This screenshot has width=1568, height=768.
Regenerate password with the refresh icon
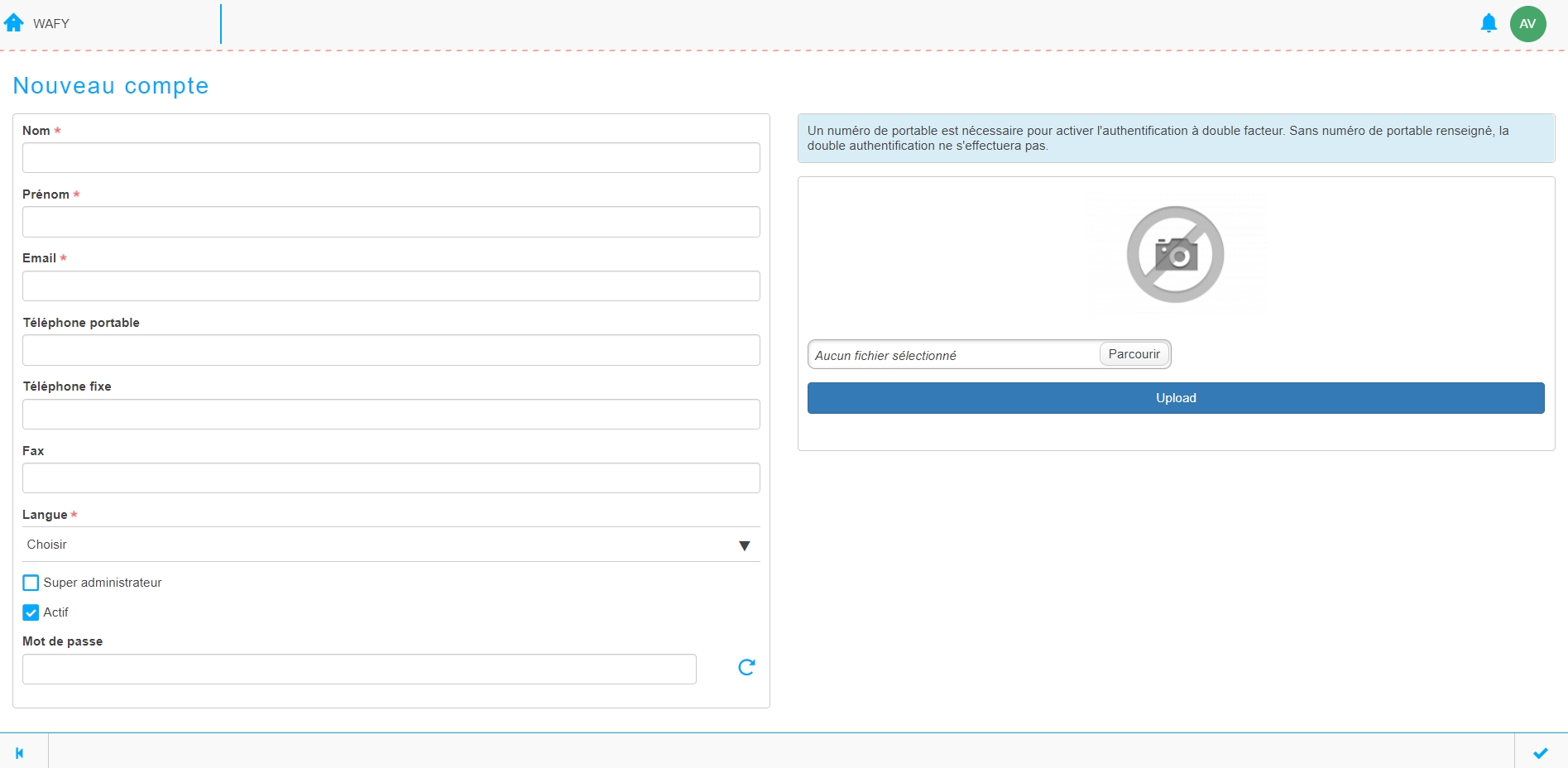746,667
